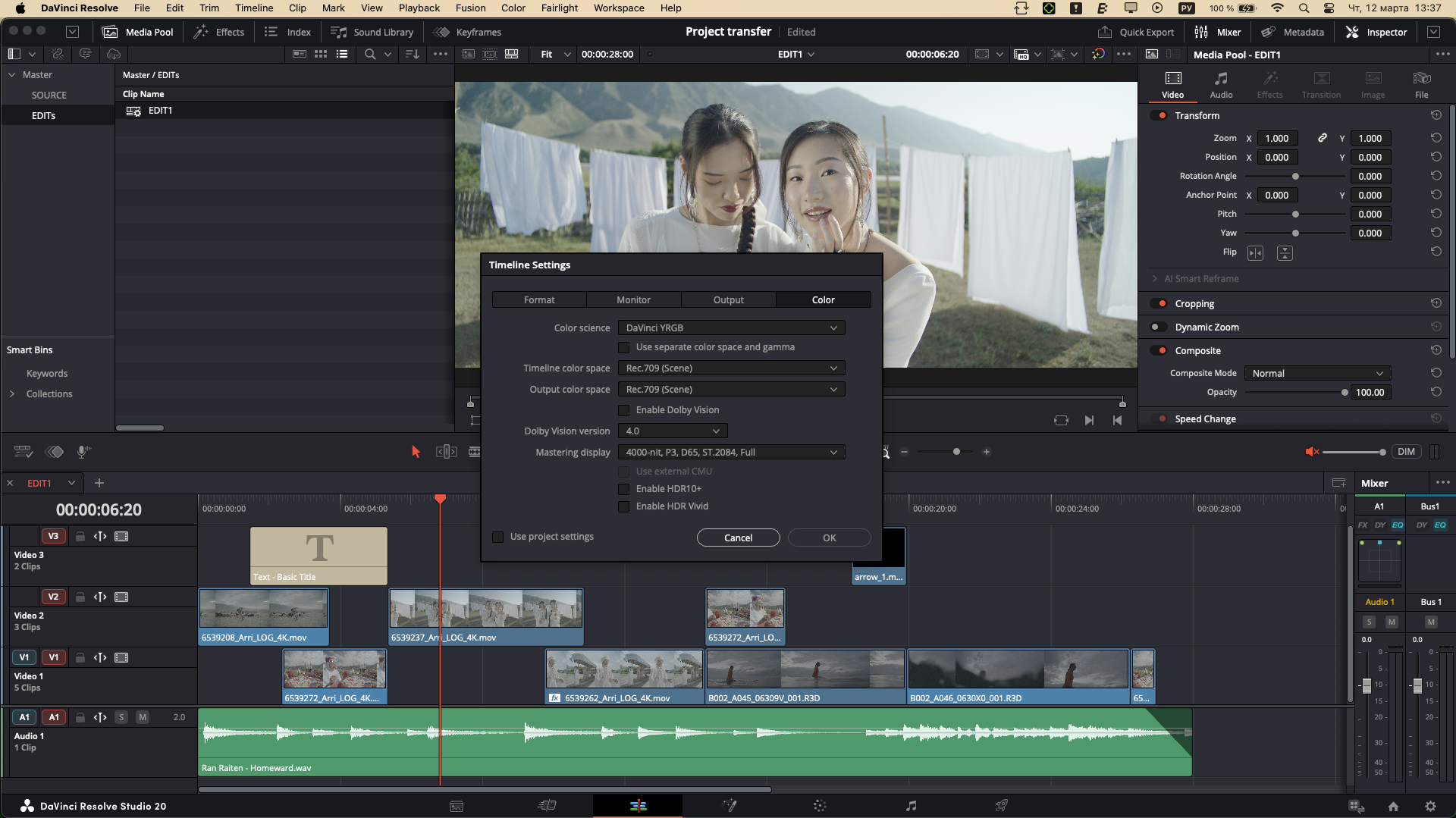Open the Mastering display dropdown
Image resolution: width=1456 pixels, height=818 pixels.
(x=730, y=452)
